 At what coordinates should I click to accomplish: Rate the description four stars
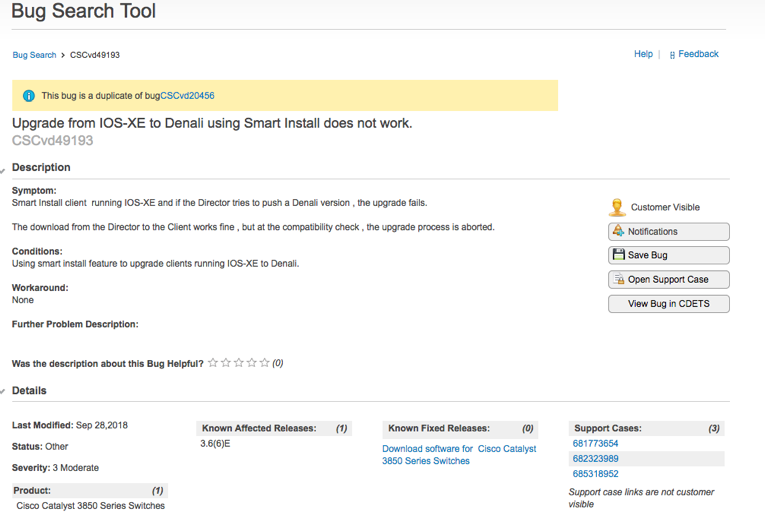251,363
